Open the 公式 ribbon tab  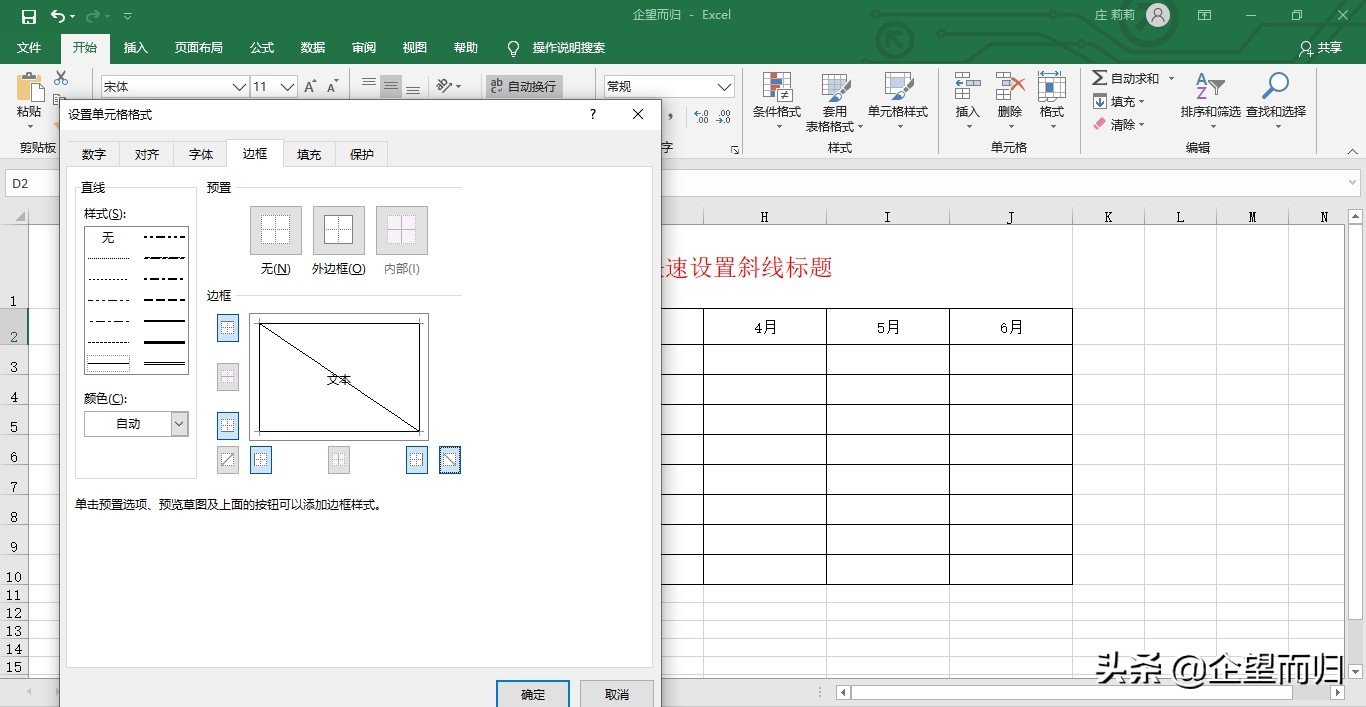pos(261,47)
